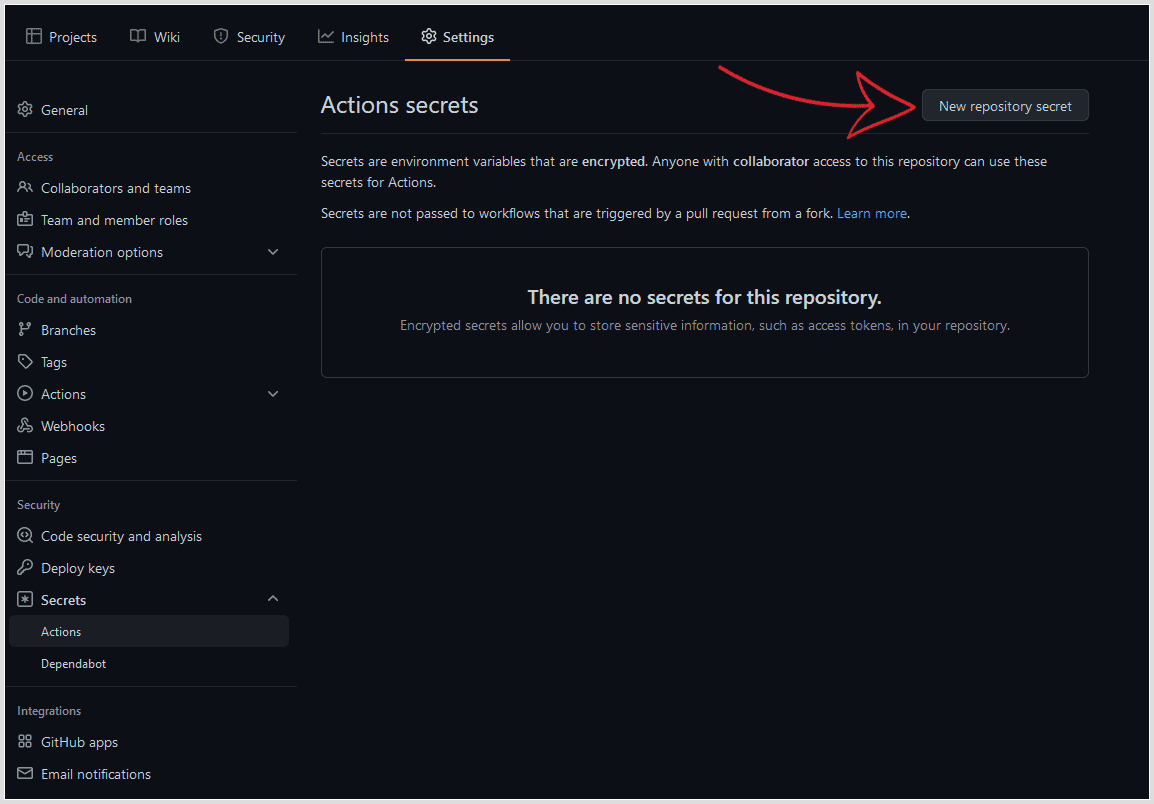Image resolution: width=1154 pixels, height=804 pixels.
Task: Select the Webhooks icon in sidebar
Action: point(25,425)
